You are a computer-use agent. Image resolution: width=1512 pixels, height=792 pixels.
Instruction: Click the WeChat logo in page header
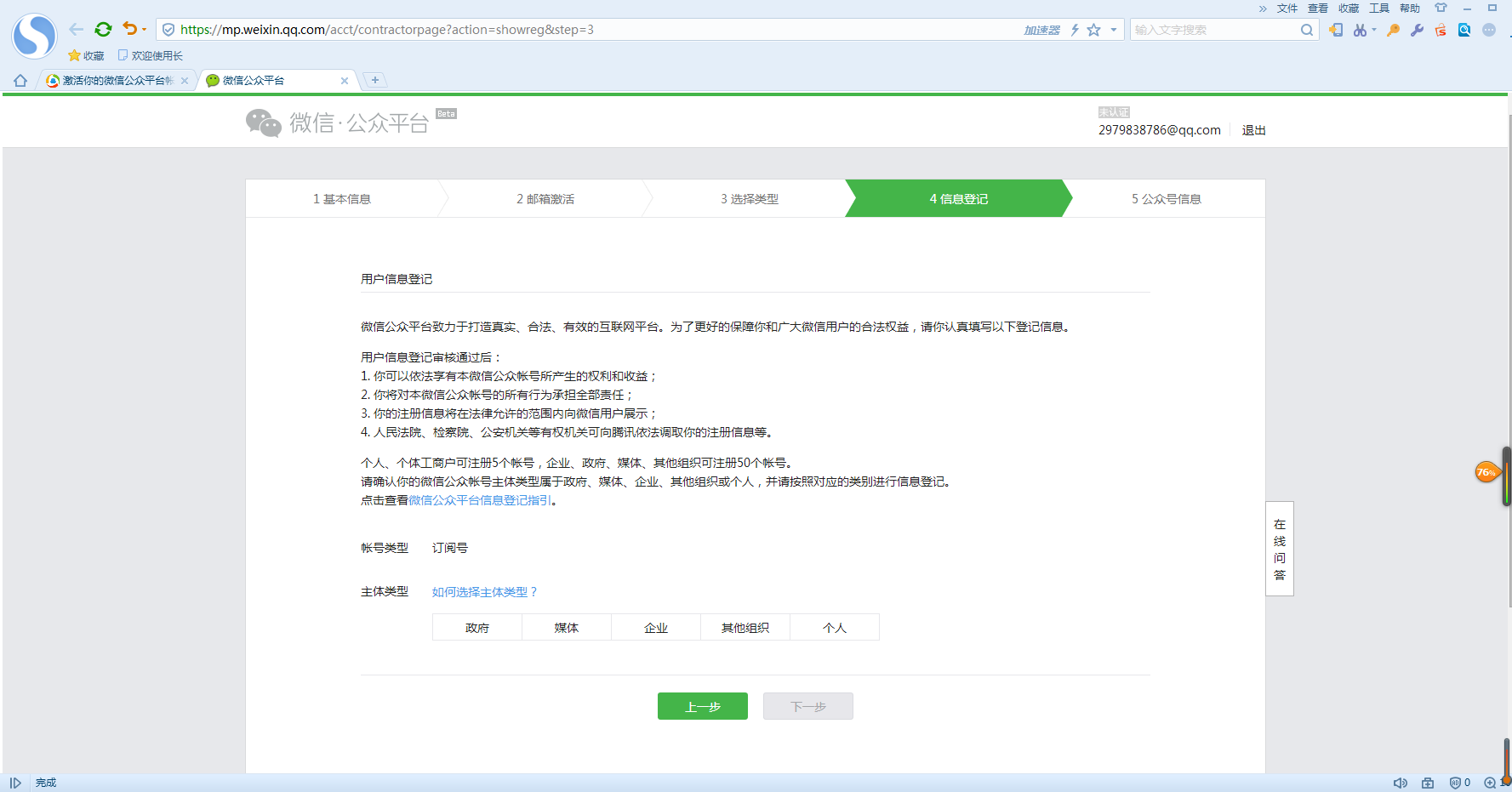click(x=338, y=123)
